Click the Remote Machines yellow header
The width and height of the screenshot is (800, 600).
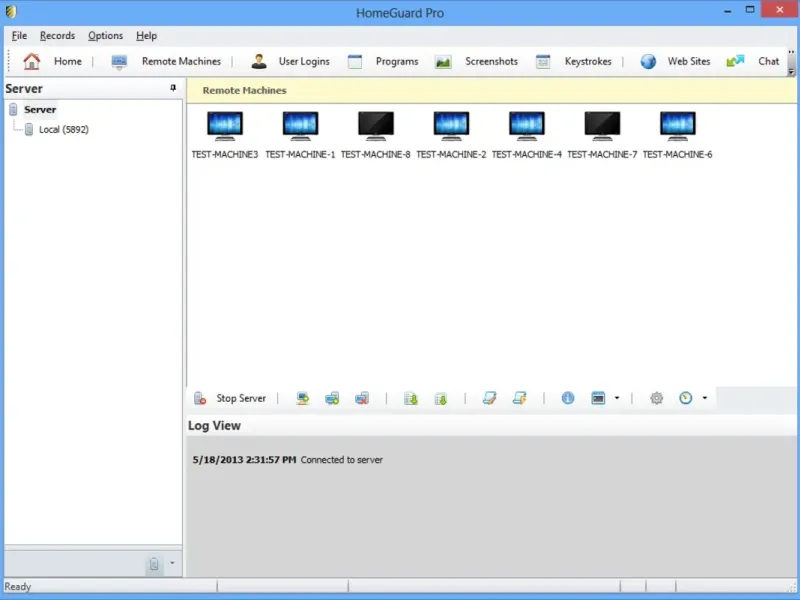(491, 91)
